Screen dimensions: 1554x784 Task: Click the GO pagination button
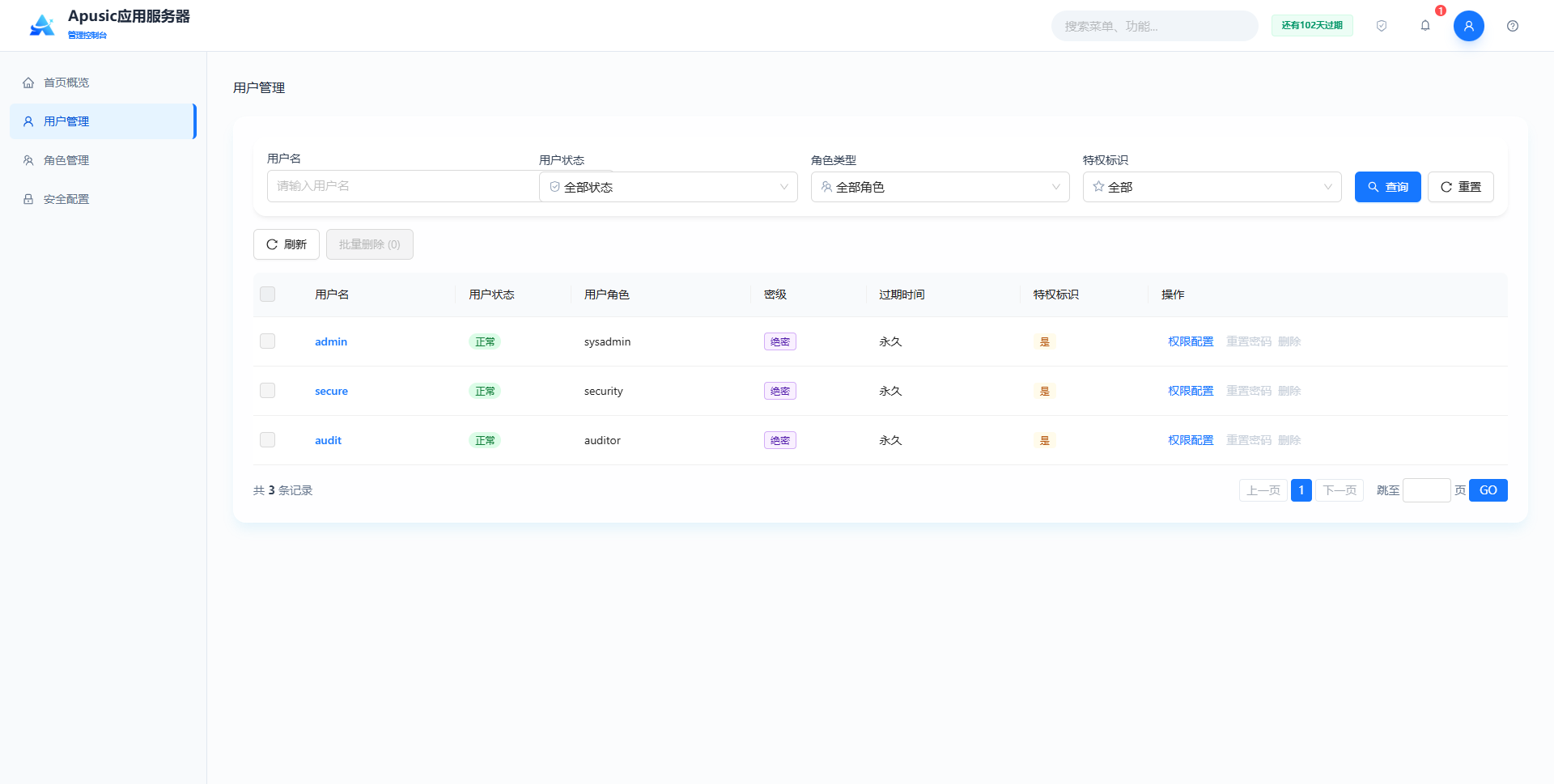pyautogui.click(x=1488, y=490)
